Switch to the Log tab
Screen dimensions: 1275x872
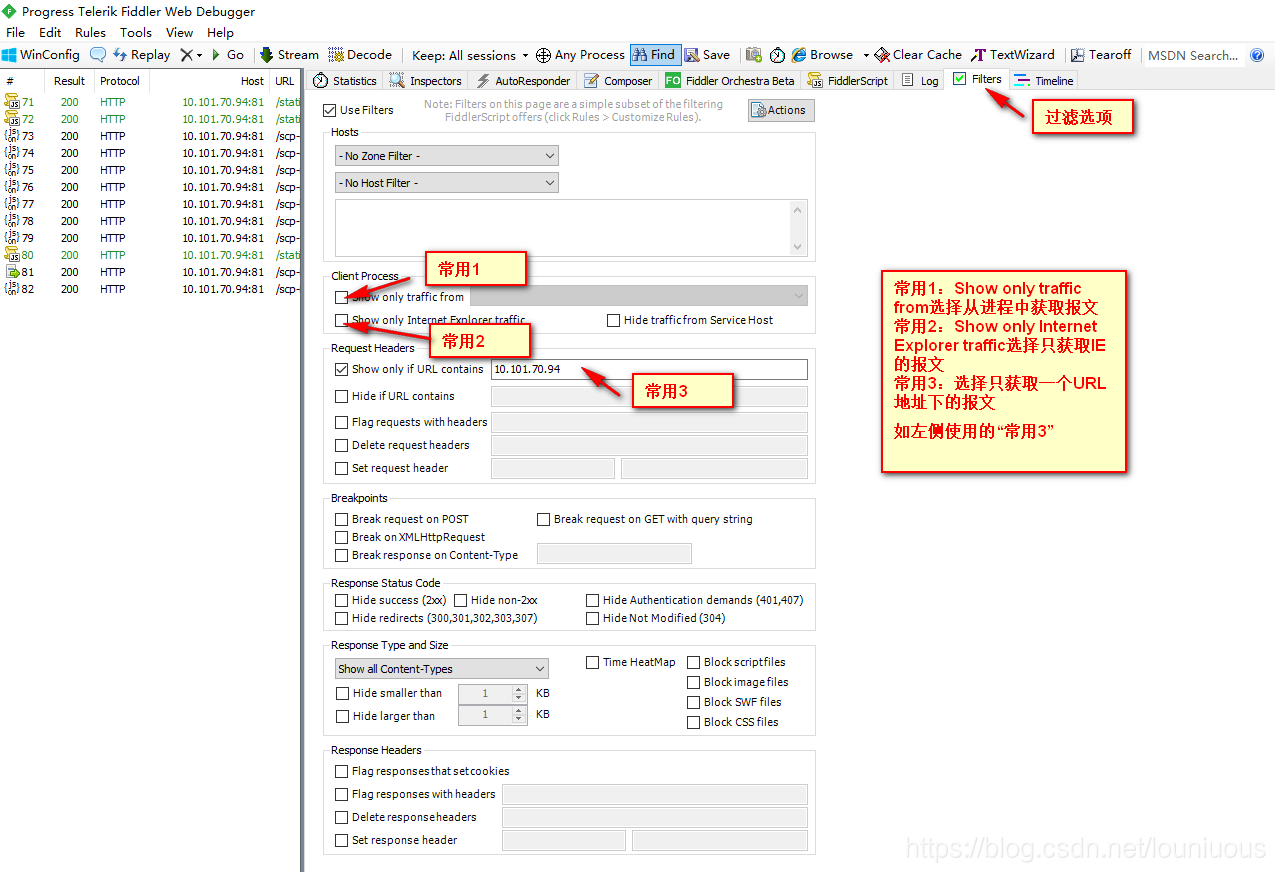(920, 81)
